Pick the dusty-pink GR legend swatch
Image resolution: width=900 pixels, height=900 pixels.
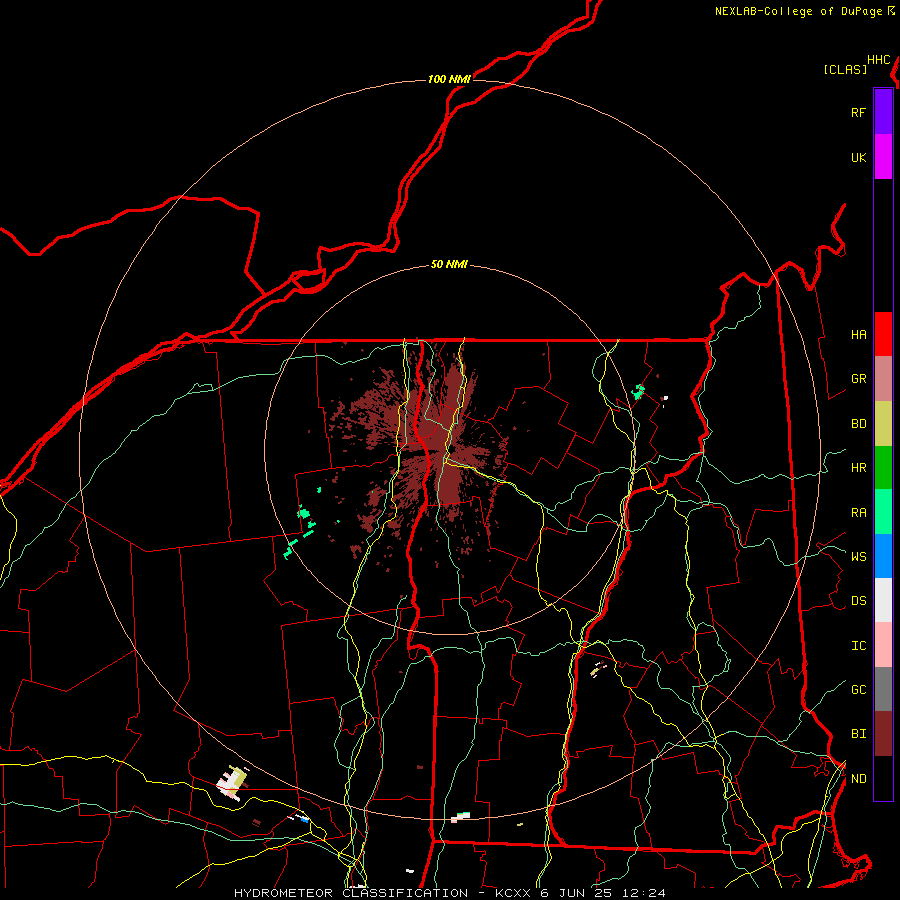tap(883, 379)
